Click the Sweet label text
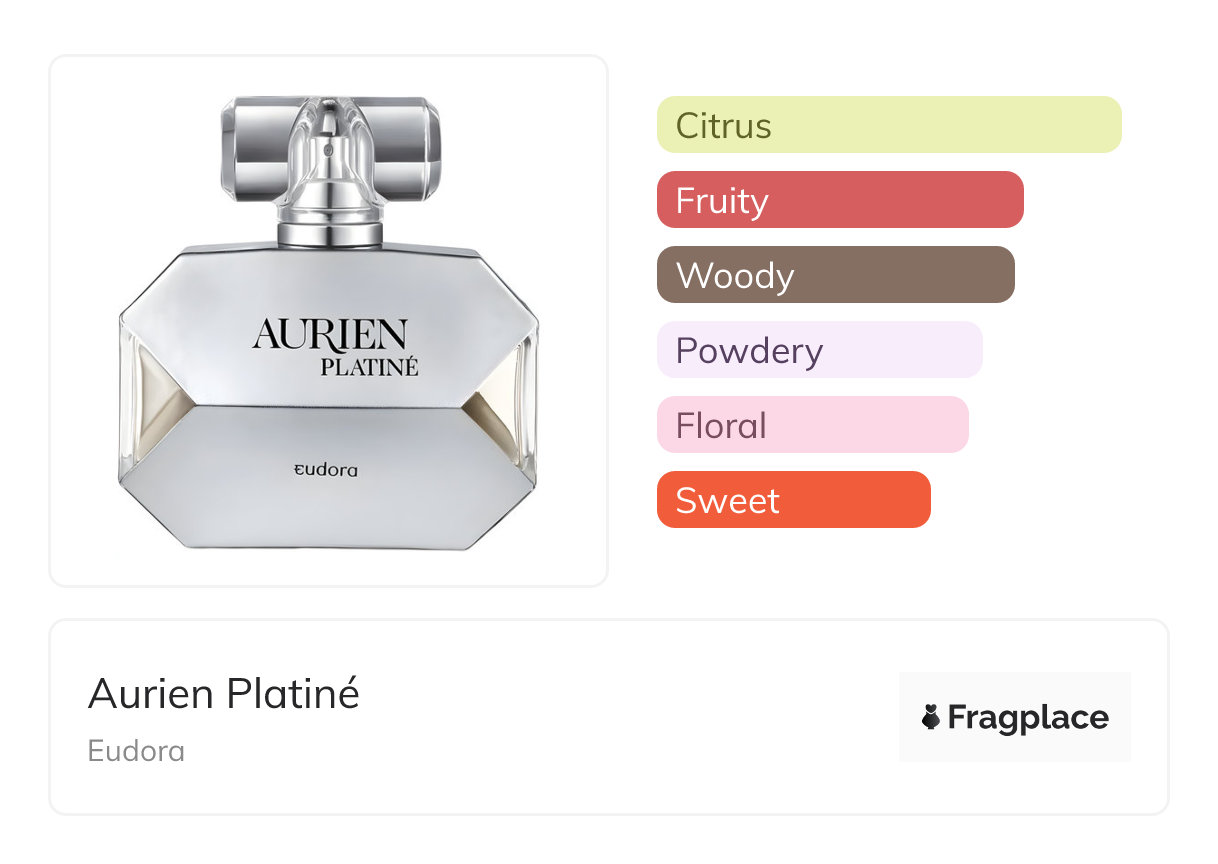1218x864 pixels. [727, 501]
